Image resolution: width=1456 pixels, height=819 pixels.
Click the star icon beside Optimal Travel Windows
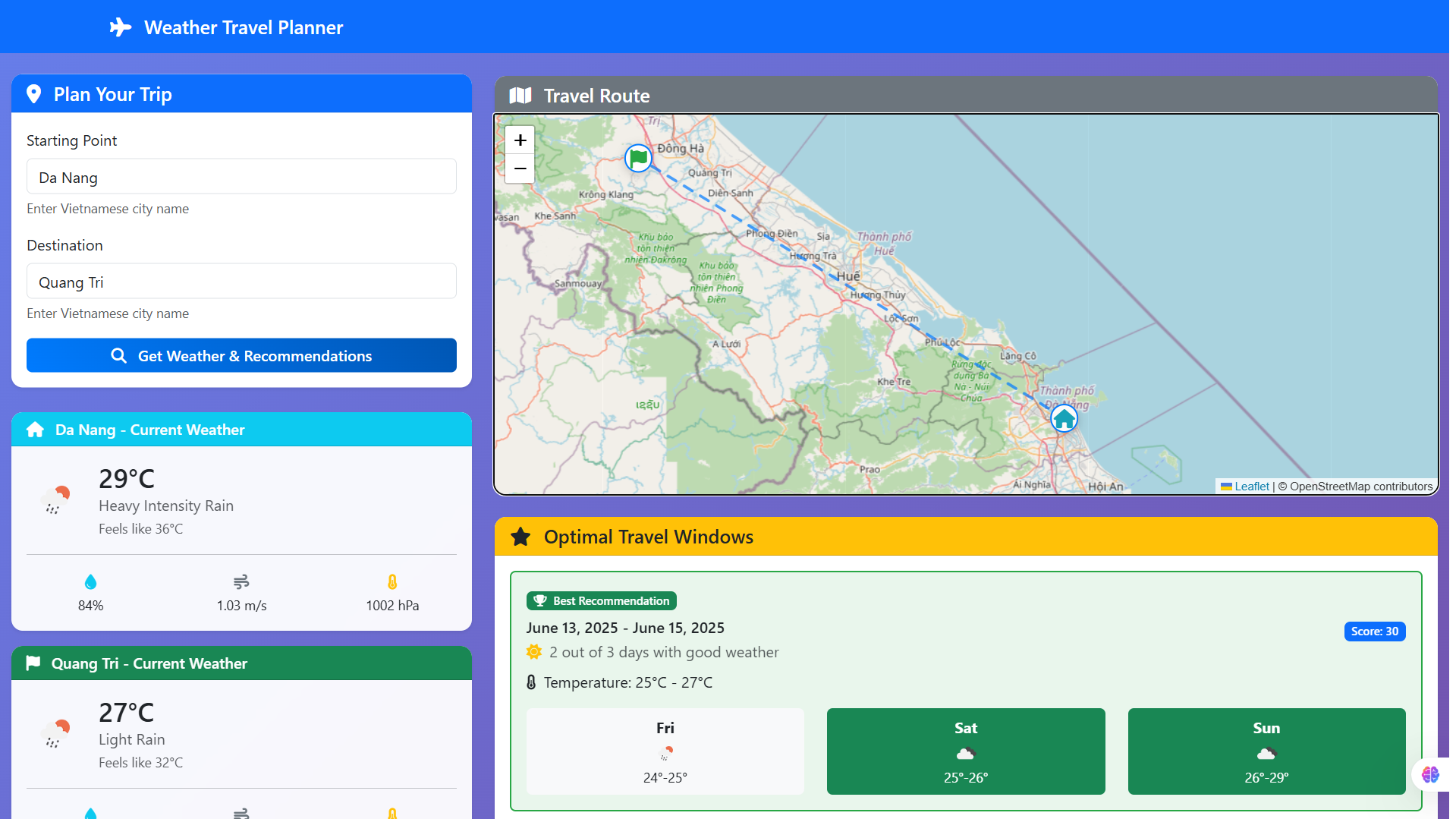(520, 537)
